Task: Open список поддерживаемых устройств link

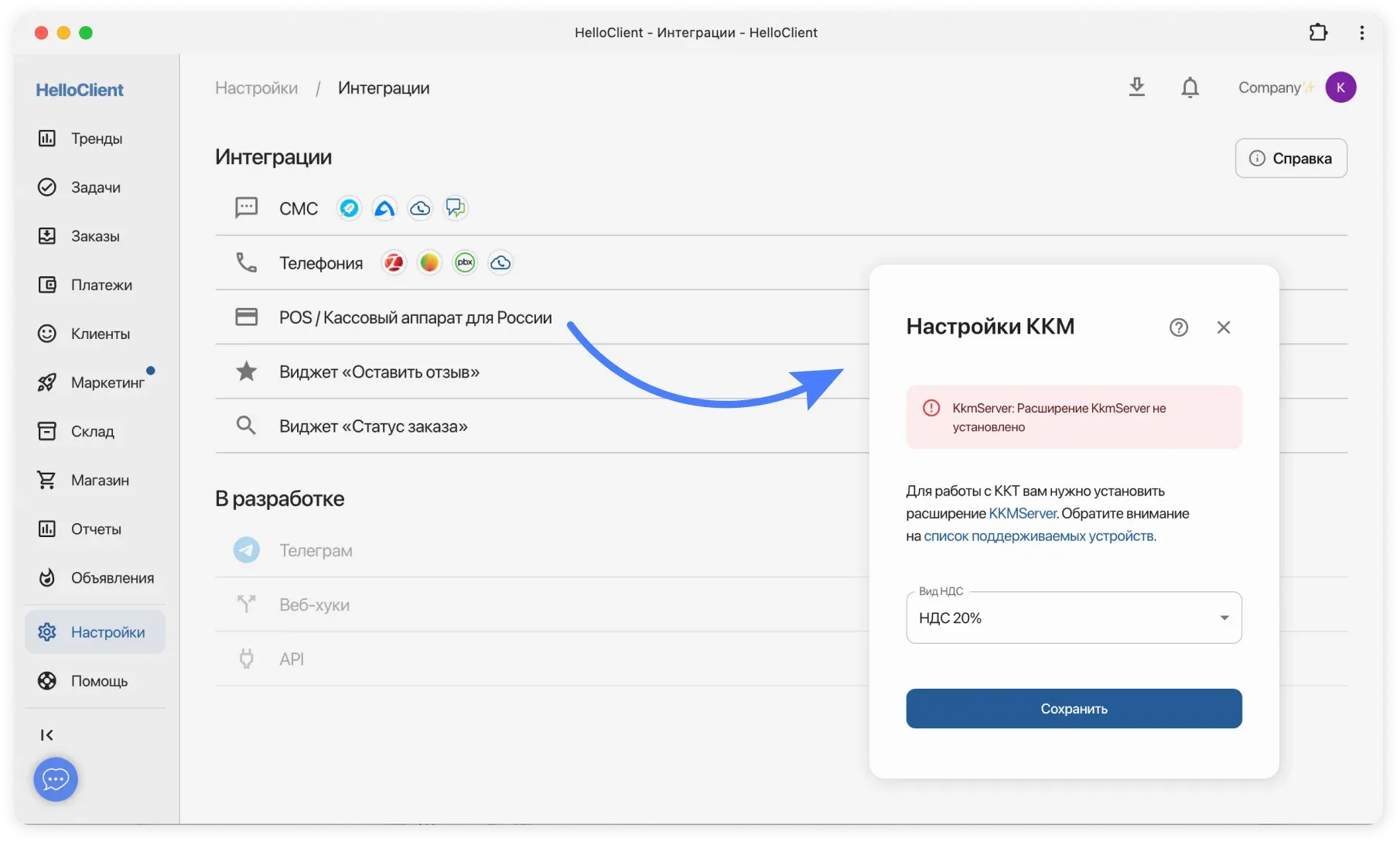Action: tap(1040, 536)
